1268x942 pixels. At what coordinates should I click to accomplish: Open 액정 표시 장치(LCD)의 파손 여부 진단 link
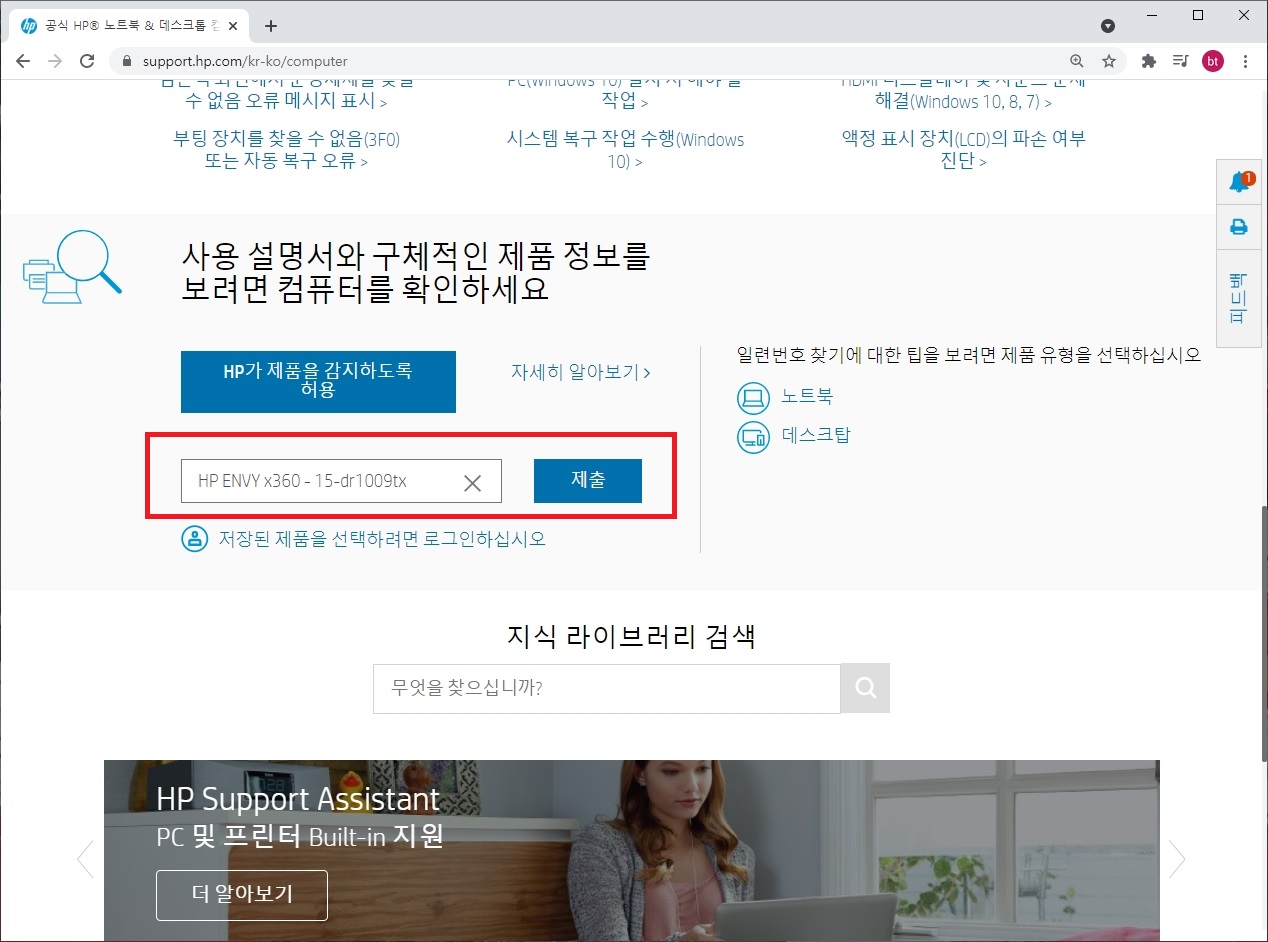(x=963, y=149)
